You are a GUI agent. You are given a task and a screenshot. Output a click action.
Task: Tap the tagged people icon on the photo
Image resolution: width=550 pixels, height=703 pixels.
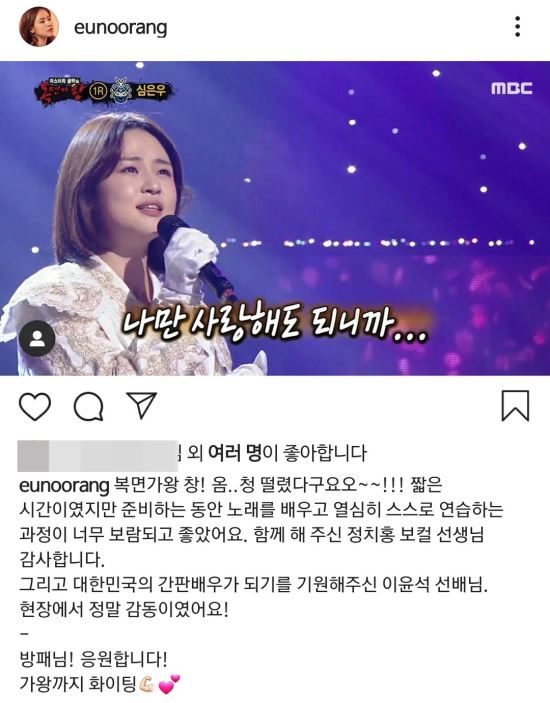point(37,338)
